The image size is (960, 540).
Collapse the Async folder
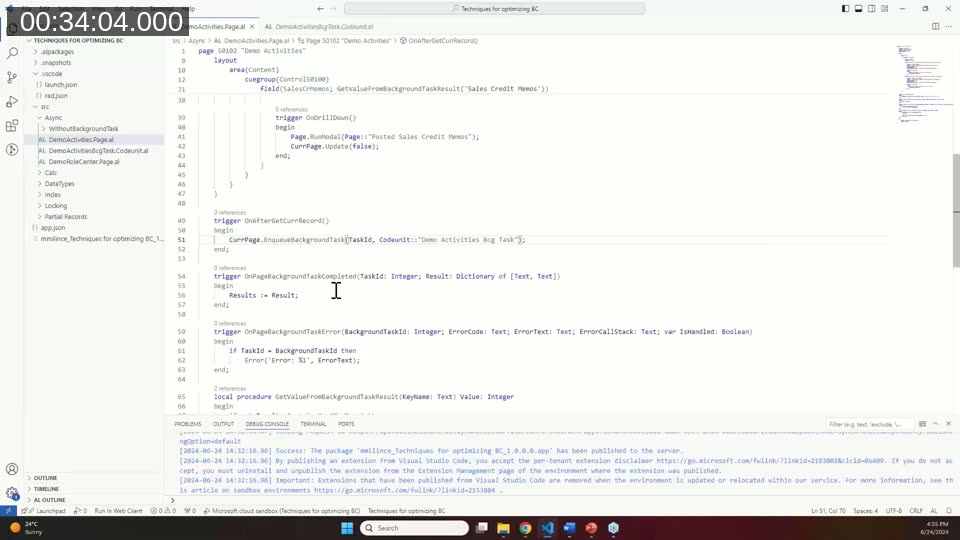53,118
